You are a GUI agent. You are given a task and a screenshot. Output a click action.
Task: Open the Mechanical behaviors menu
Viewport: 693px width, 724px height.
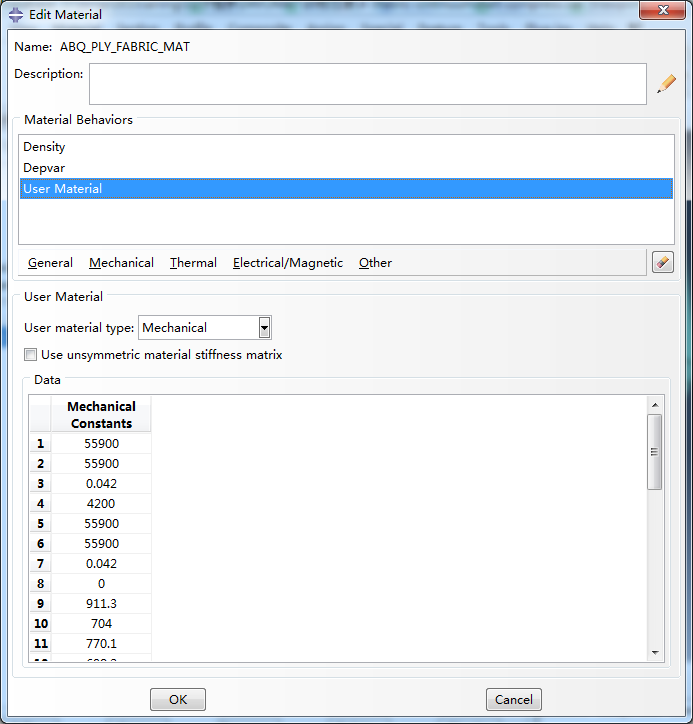[121, 263]
